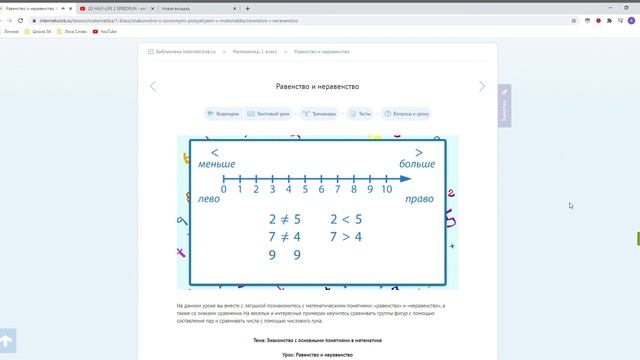This screenshot has width=640, height=360.
Task: Open the Тесты section button
Action: tap(360, 114)
